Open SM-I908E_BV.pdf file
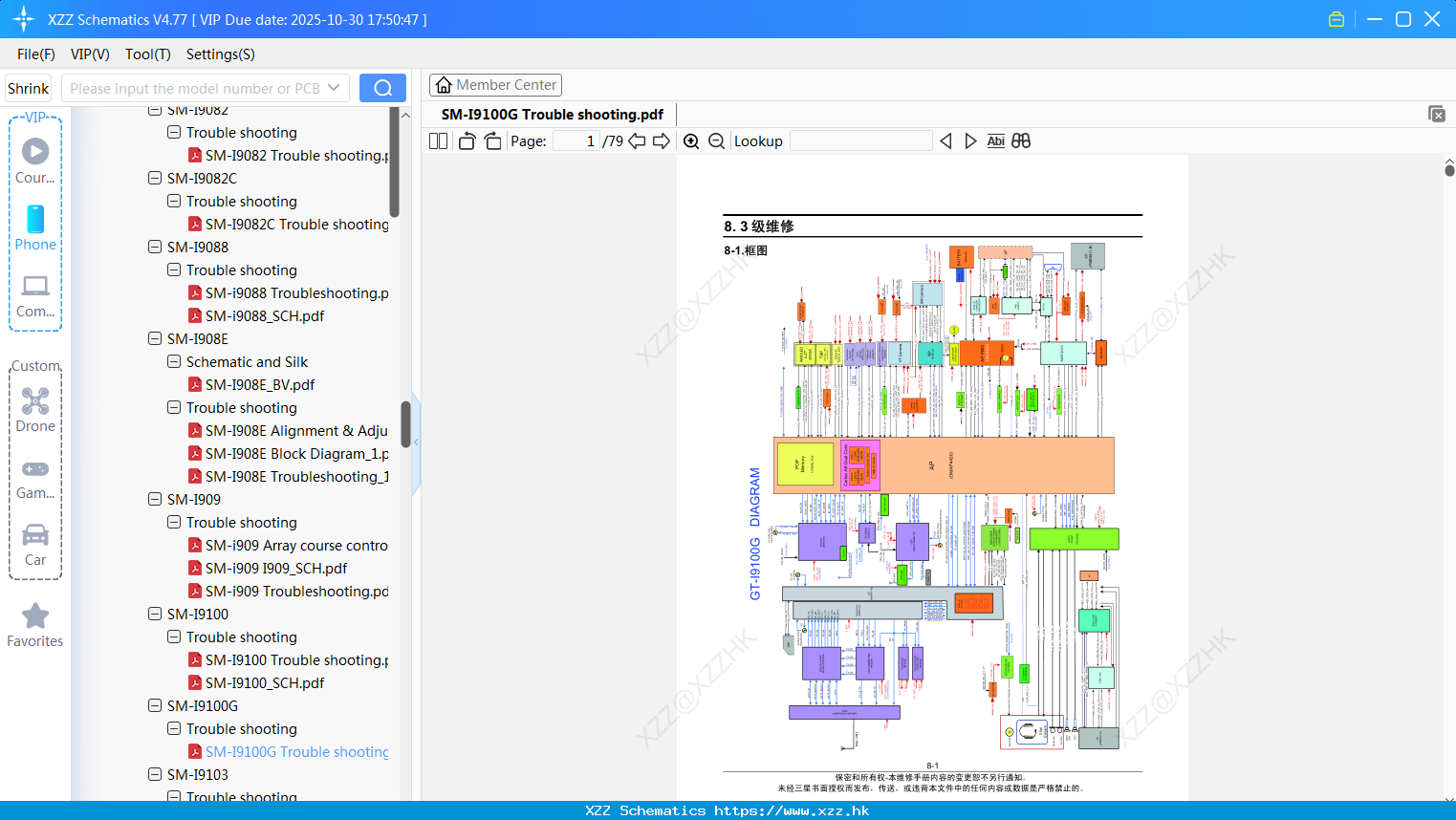 (250, 384)
